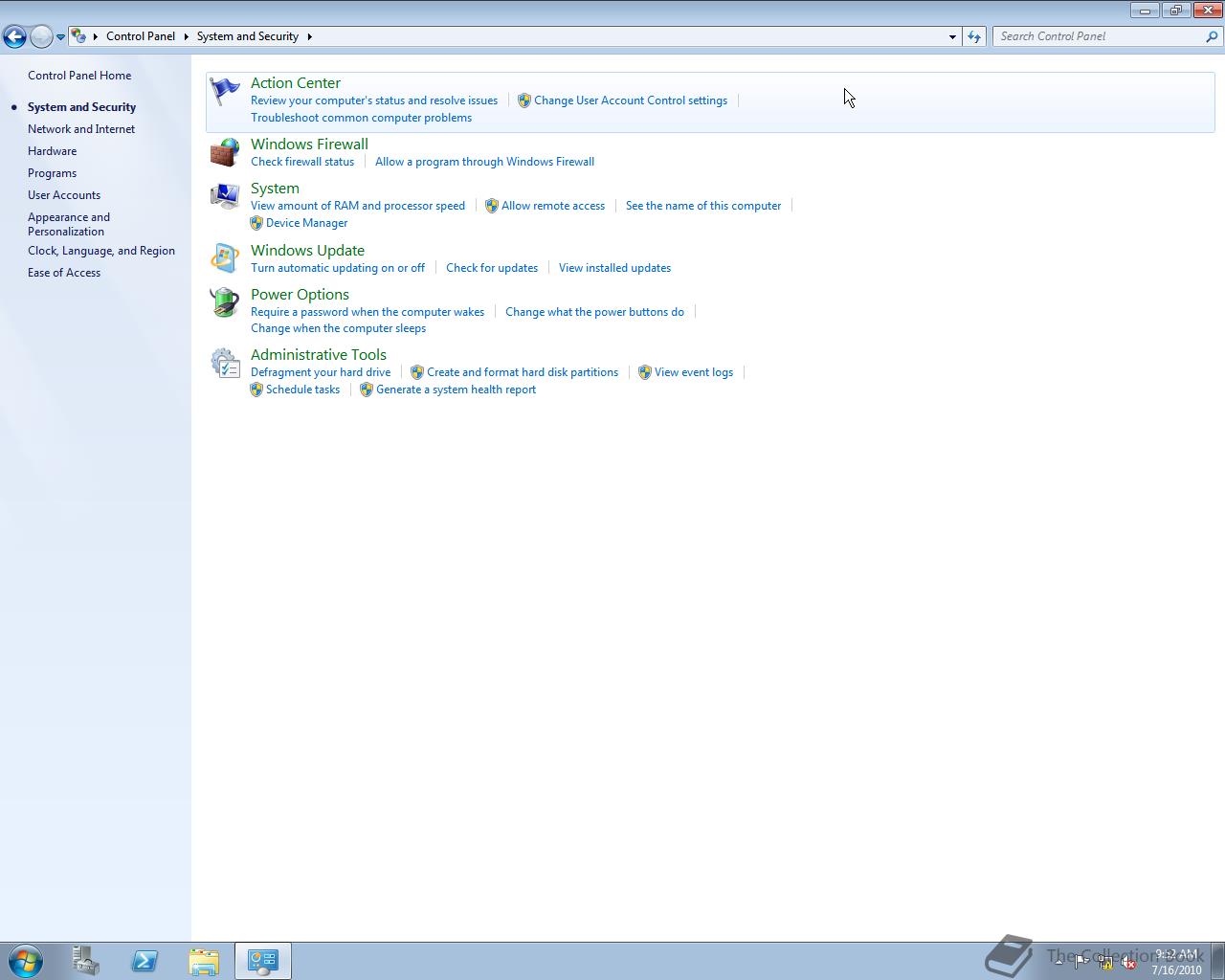Change User Account Control settings
The width and height of the screenshot is (1225, 980).
click(631, 100)
